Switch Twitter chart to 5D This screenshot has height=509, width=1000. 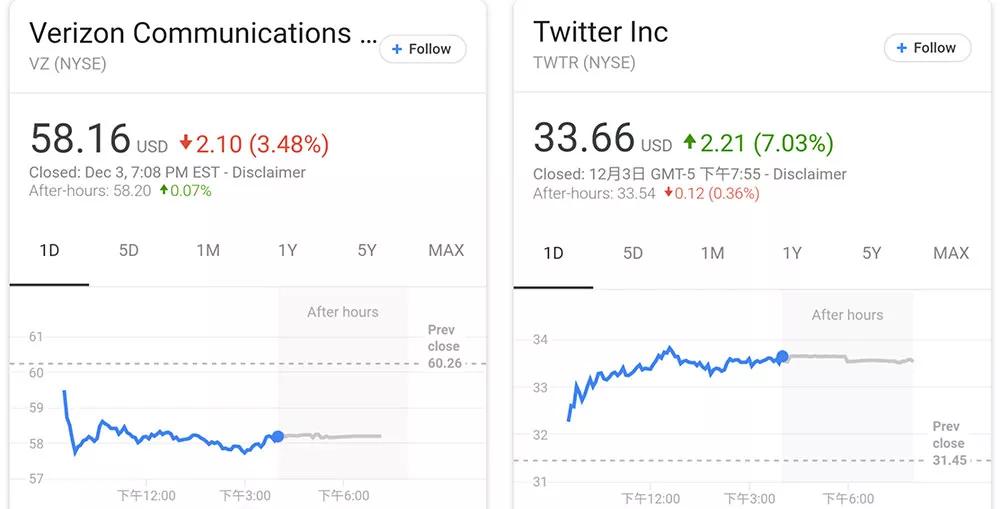(x=633, y=253)
